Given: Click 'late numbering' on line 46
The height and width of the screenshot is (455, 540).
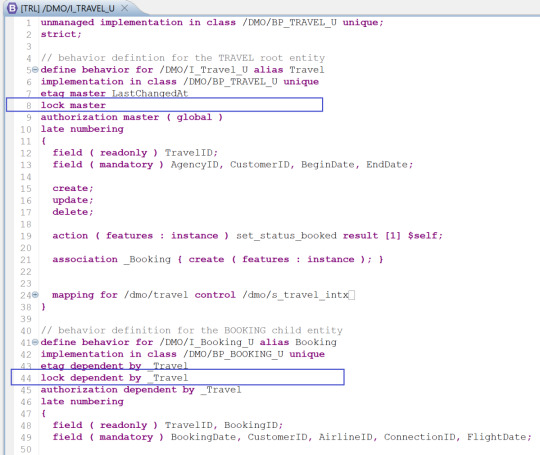Looking at the screenshot, I should tap(82, 402).
